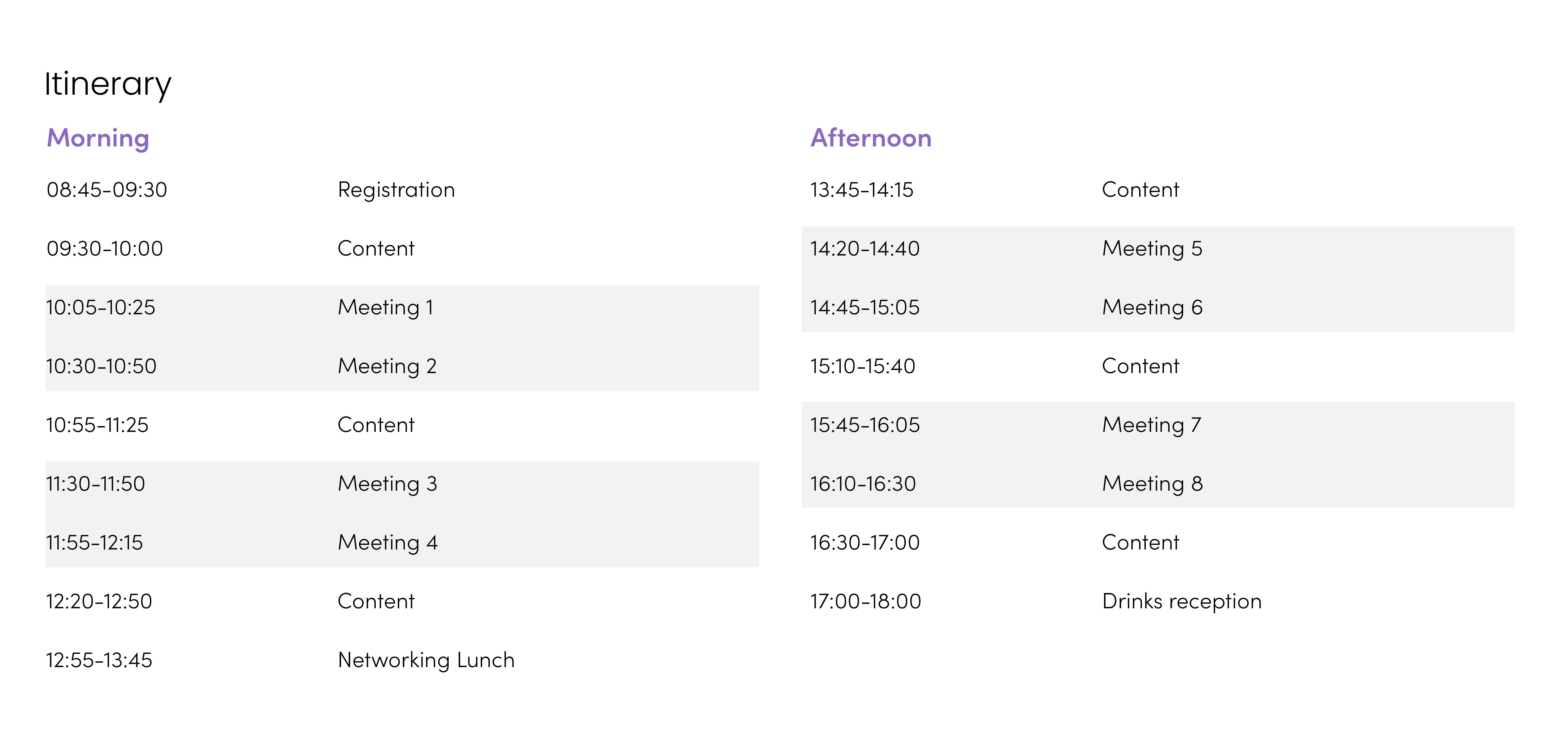The width and height of the screenshot is (1568, 735).
Task: Select the Meeting 3 entry
Action: click(x=387, y=484)
